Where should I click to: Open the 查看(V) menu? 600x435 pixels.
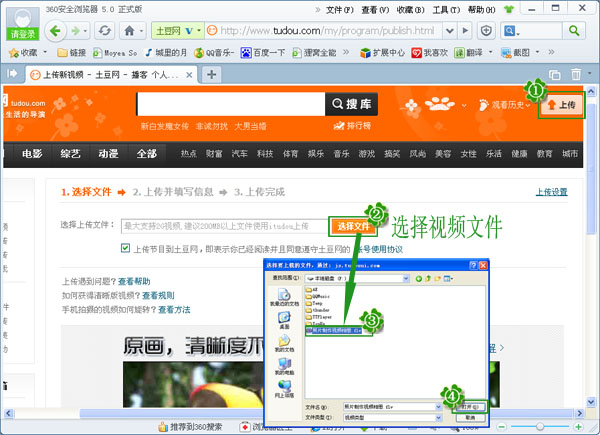click(x=375, y=10)
